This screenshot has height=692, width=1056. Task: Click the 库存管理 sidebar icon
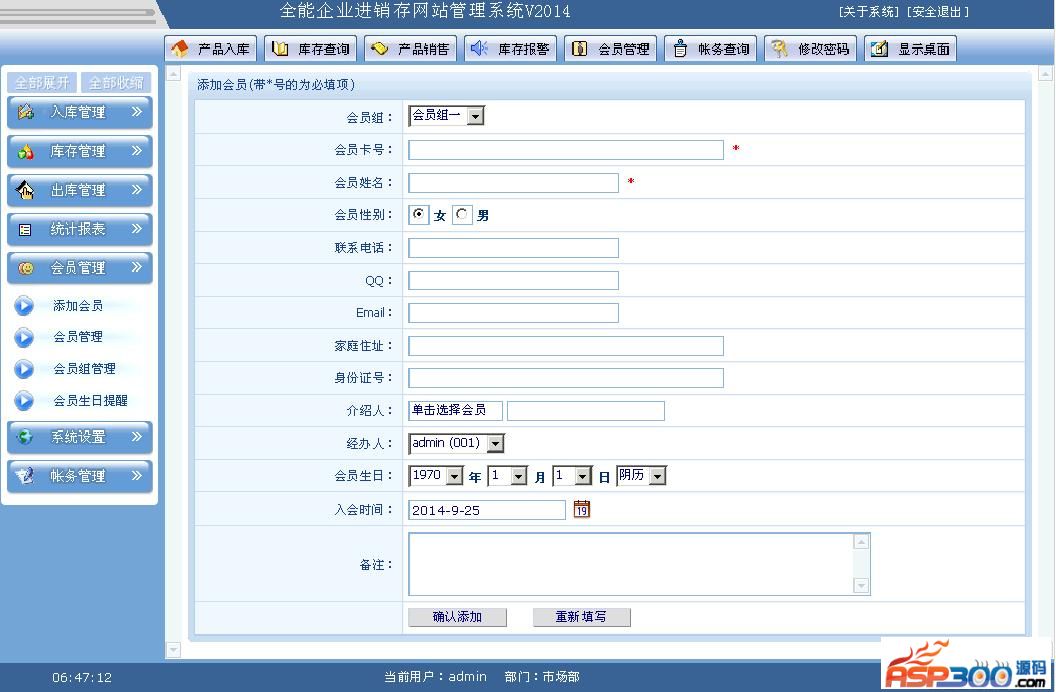[x=26, y=151]
